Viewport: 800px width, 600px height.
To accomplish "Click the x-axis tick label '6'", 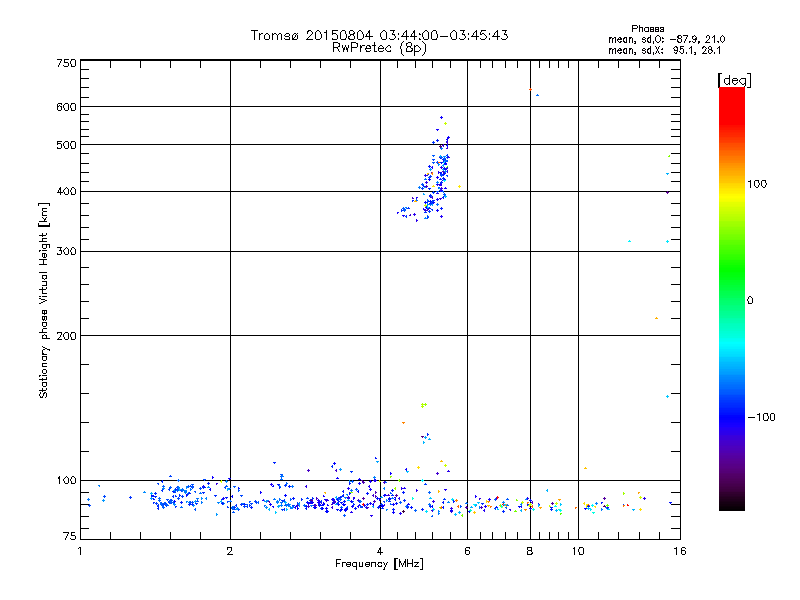I will click(x=467, y=551).
